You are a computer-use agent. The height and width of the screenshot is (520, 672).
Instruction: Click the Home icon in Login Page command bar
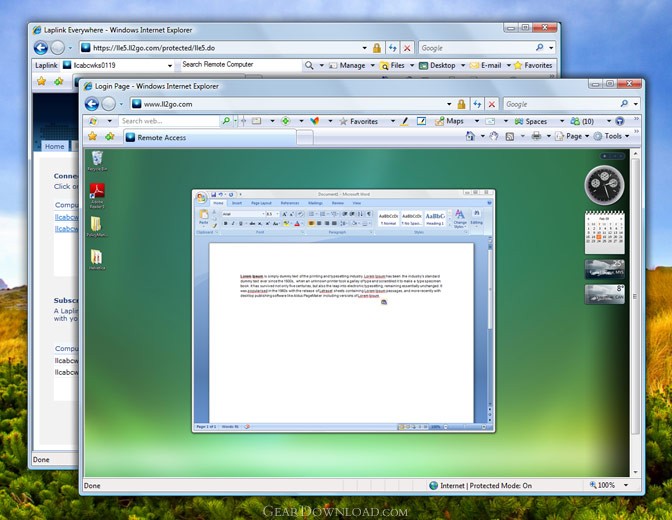470,136
